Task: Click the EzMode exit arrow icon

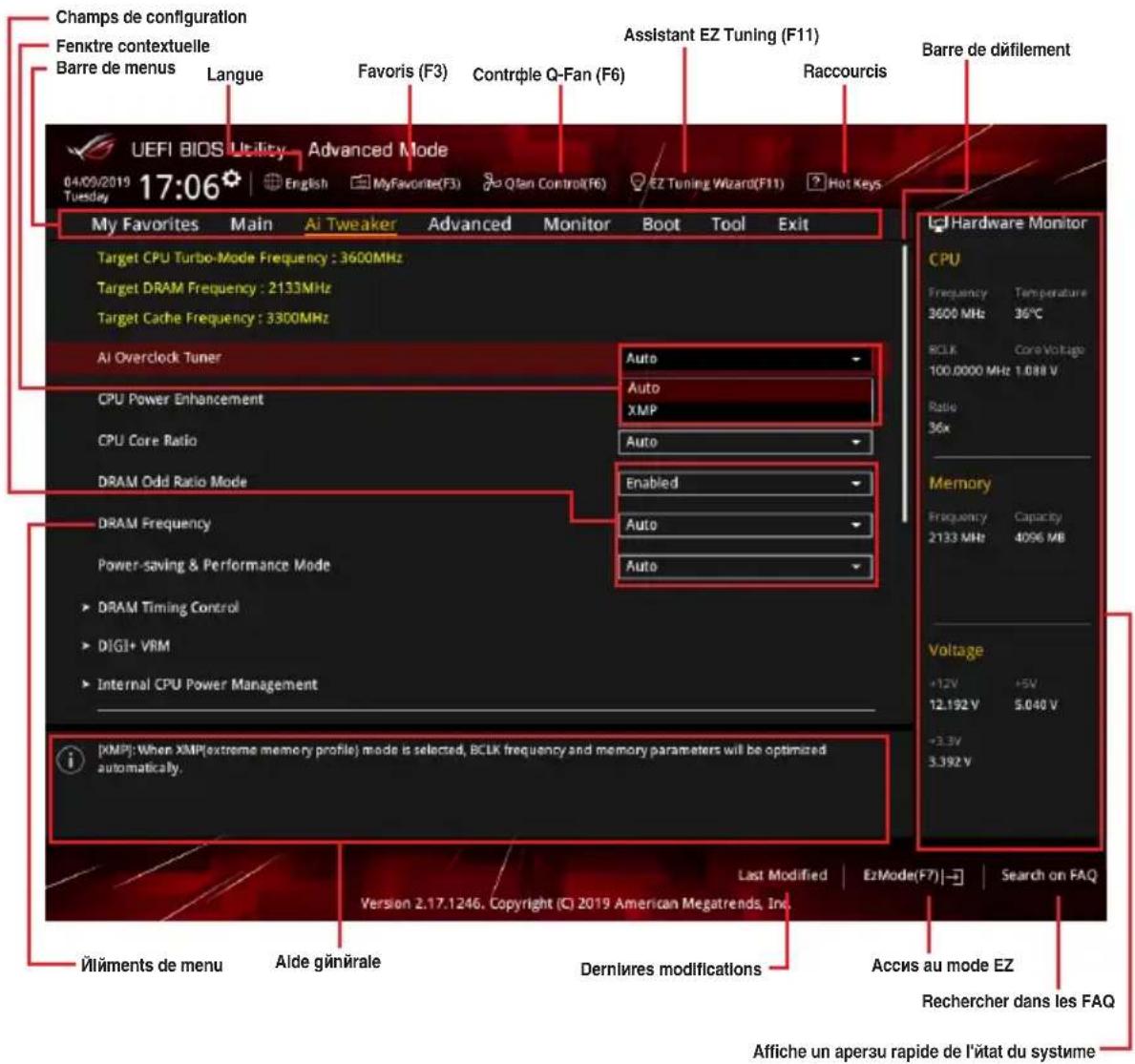Action: click(954, 877)
